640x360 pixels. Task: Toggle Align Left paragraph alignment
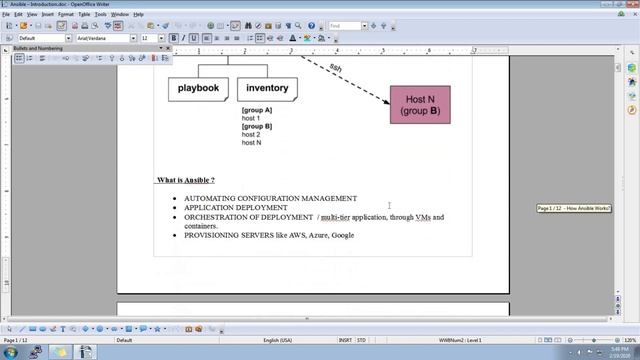tap(207, 38)
